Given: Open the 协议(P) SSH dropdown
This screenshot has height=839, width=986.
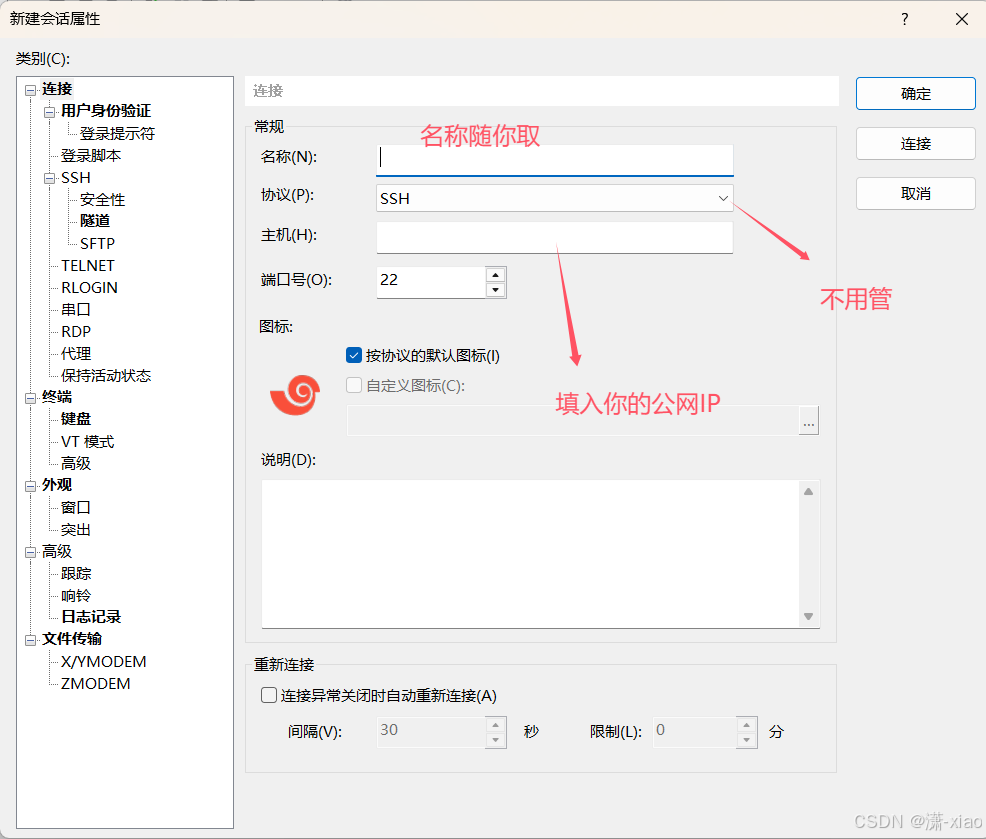Looking at the screenshot, I should pyautogui.click(x=555, y=198).
